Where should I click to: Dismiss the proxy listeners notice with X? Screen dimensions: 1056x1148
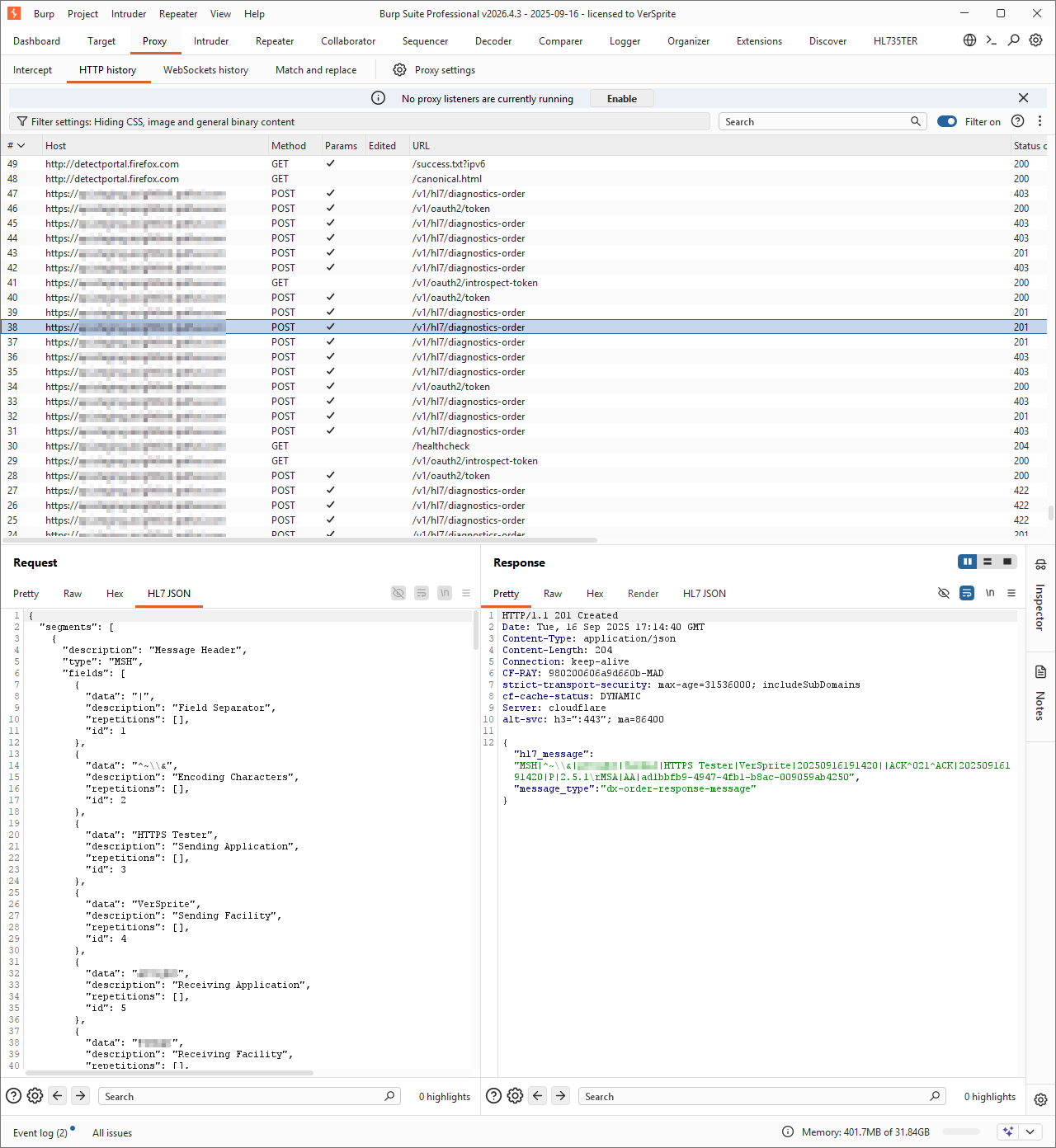point(1023,98)
